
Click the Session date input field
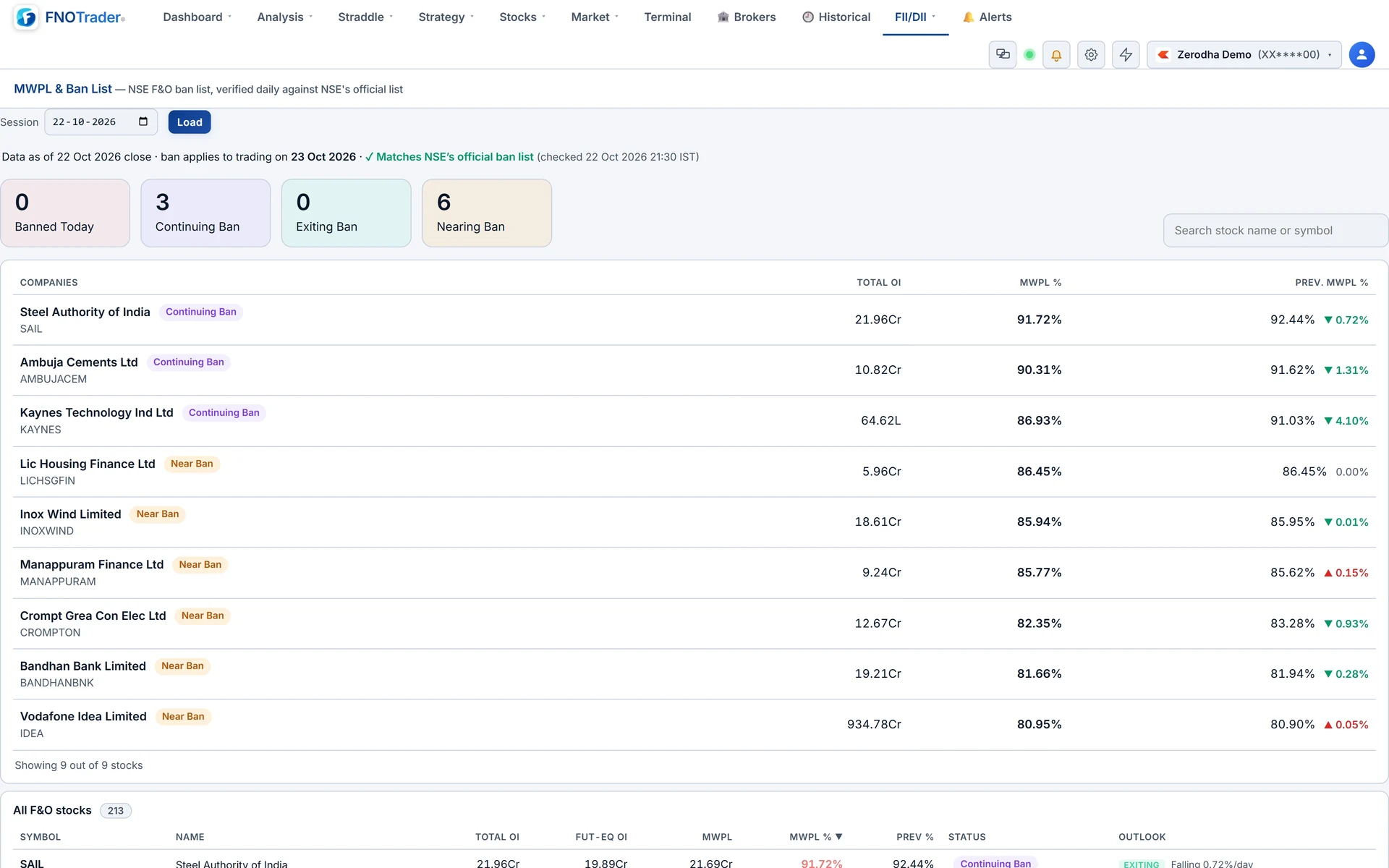101,122
